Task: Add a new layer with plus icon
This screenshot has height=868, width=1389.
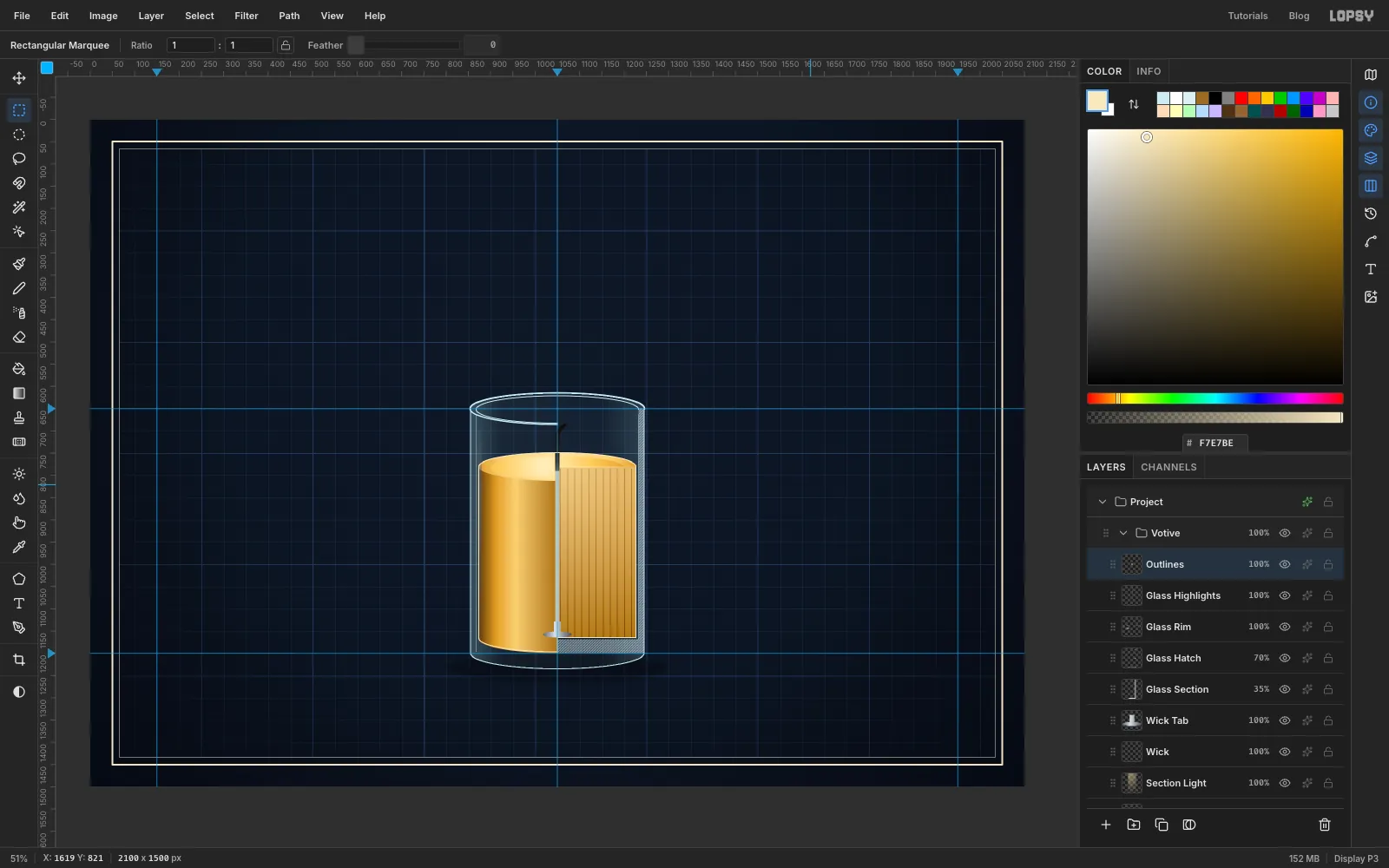Action: [x=1106, y=825]
